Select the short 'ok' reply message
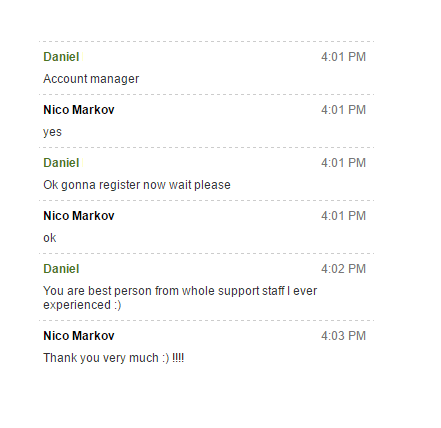 pyautogui.click(x=50, y=238)
